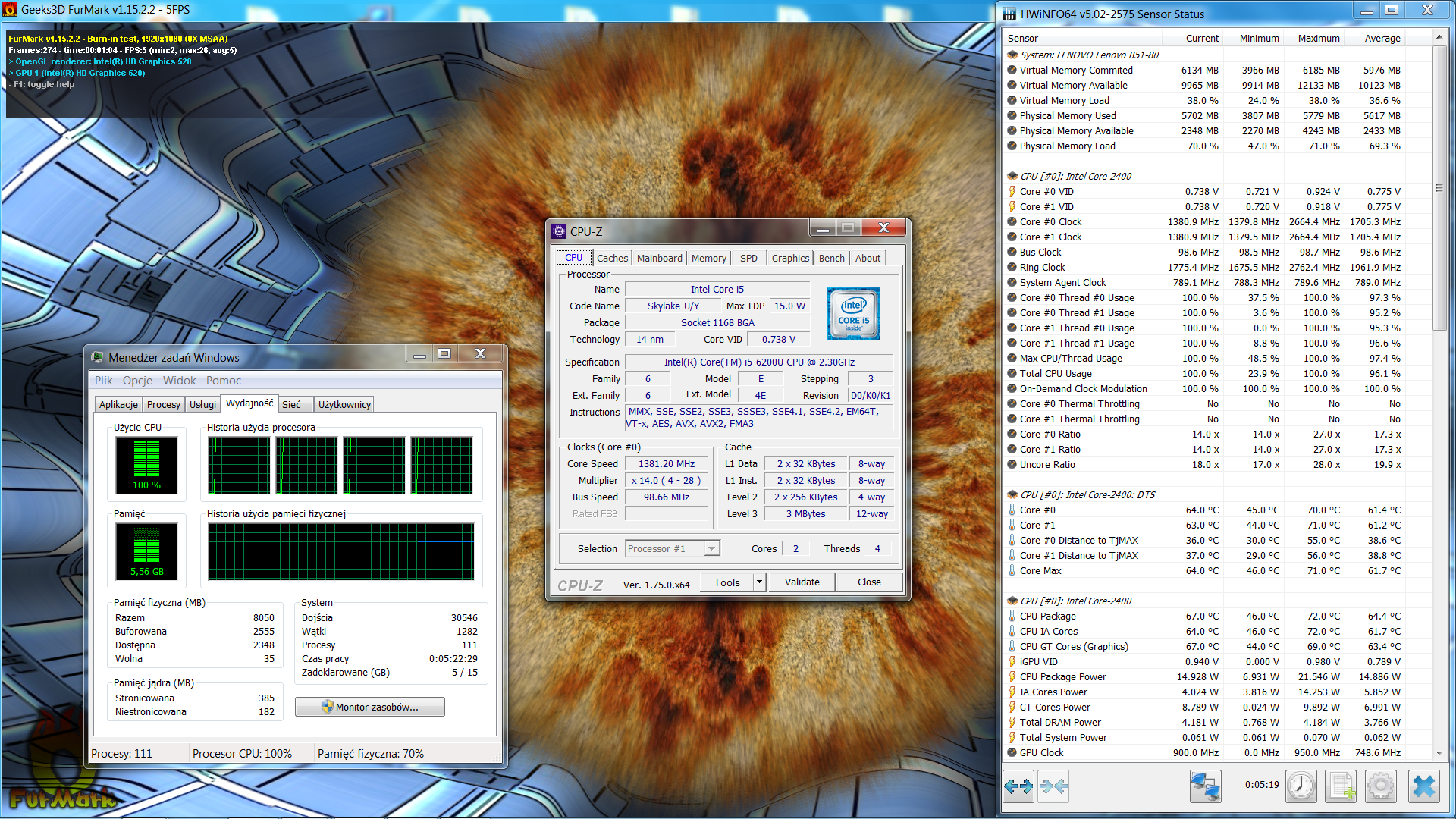Open the HWiNFO remote network monitors icon

(1205, 786)
